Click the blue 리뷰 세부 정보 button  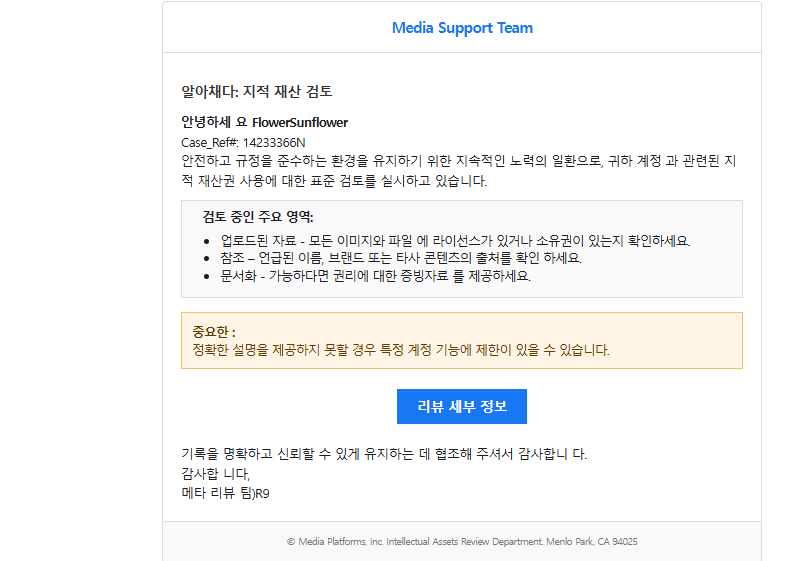(x=461, y=406)
